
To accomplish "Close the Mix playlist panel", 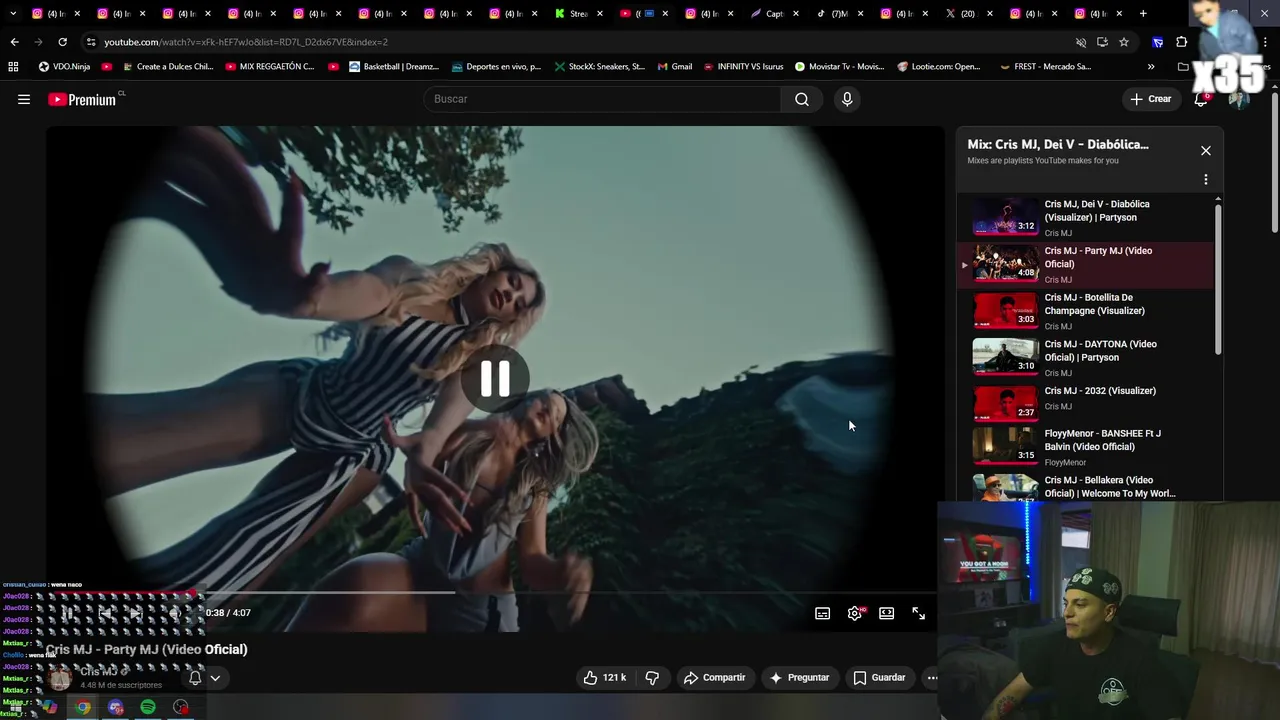I will 1205,150.
